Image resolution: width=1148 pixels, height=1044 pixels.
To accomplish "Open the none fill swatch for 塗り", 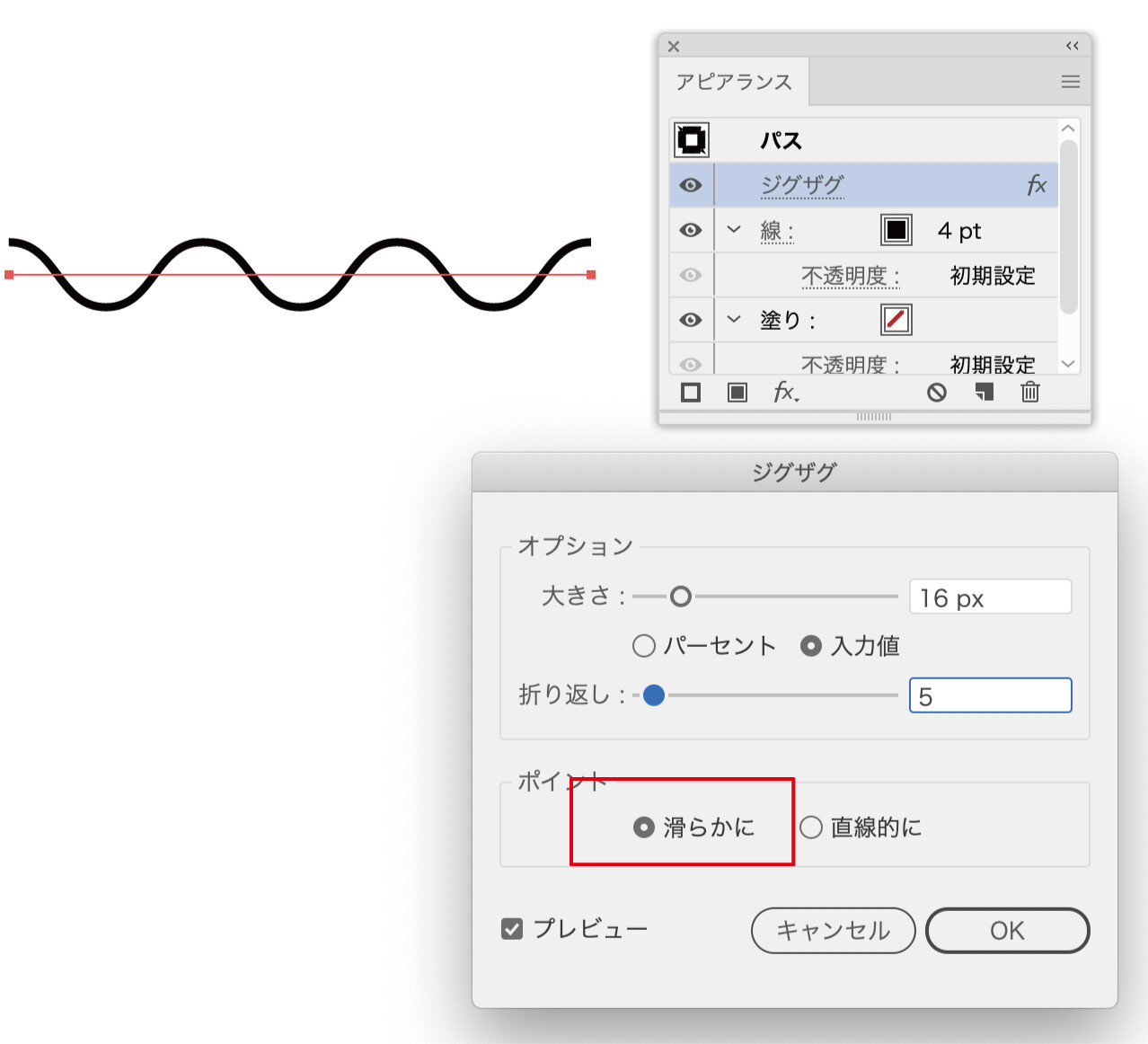I will pyautogui.click(x=896, y=320).
